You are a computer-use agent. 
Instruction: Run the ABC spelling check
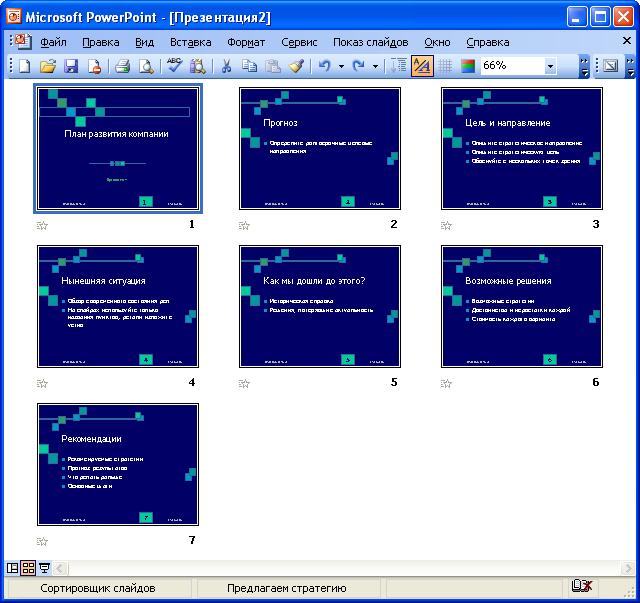pyautogui.click(x=174, y=66)
